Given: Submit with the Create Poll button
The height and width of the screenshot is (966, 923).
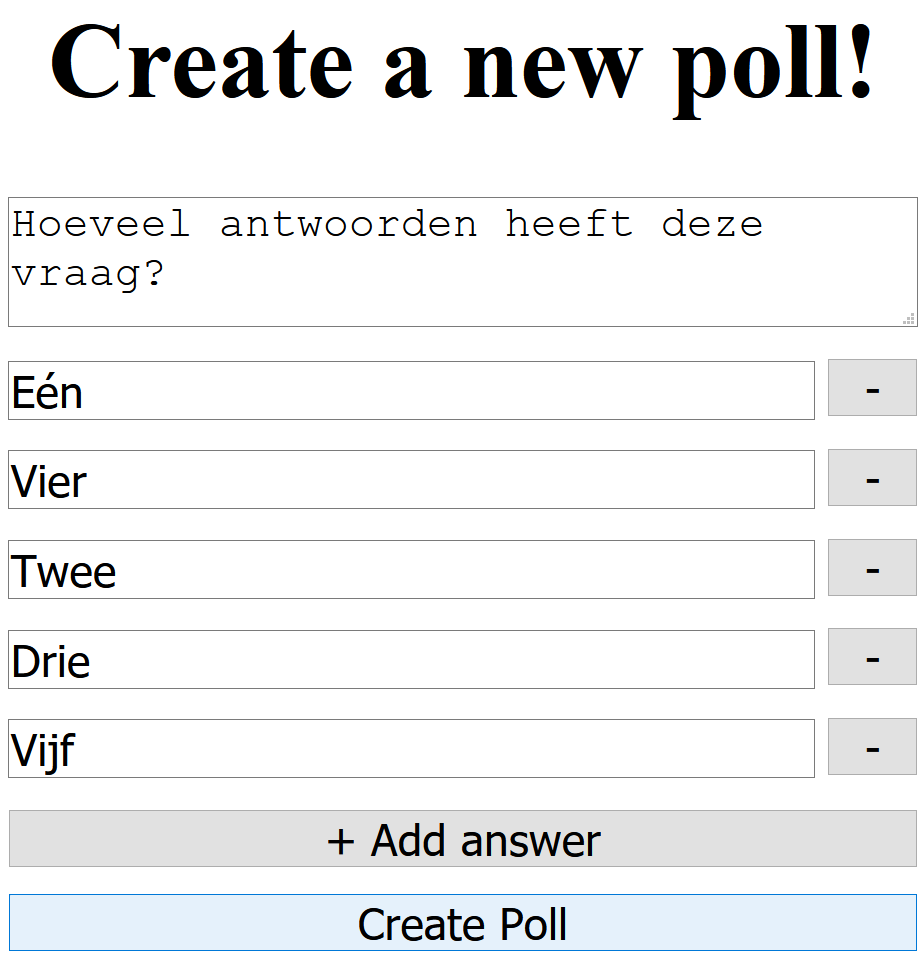Looking at the screenshot, I should point(462,923).
